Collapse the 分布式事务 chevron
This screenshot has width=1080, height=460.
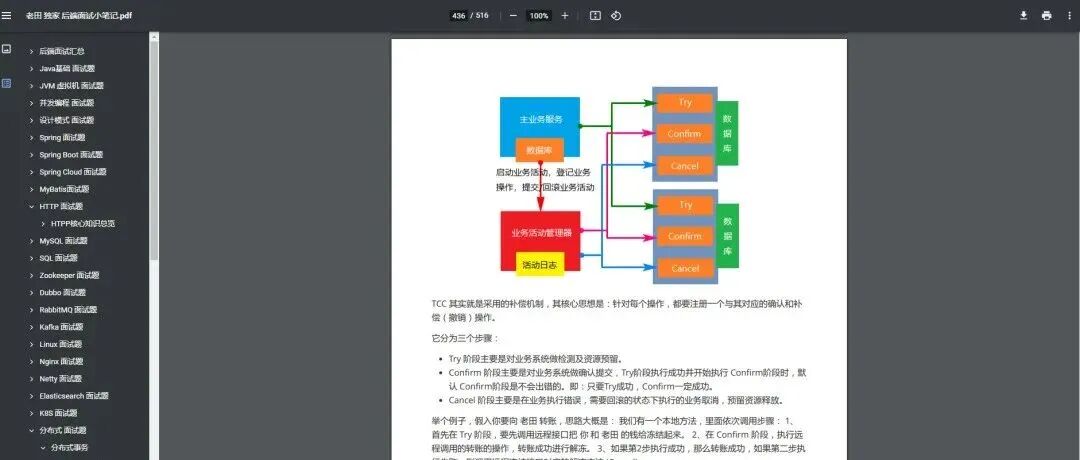(x=43, y=447)
